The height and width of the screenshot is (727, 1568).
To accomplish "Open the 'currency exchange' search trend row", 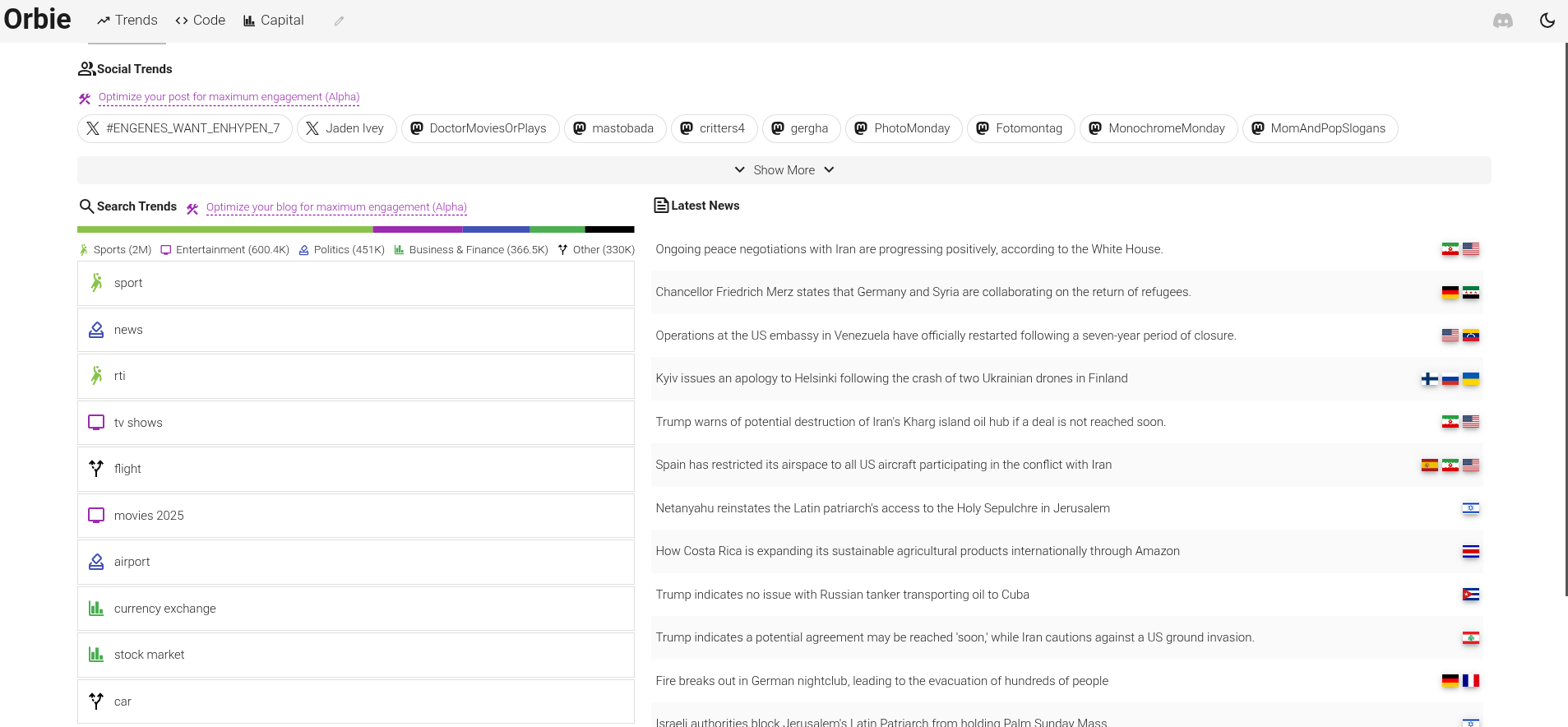I will point(356,609).
